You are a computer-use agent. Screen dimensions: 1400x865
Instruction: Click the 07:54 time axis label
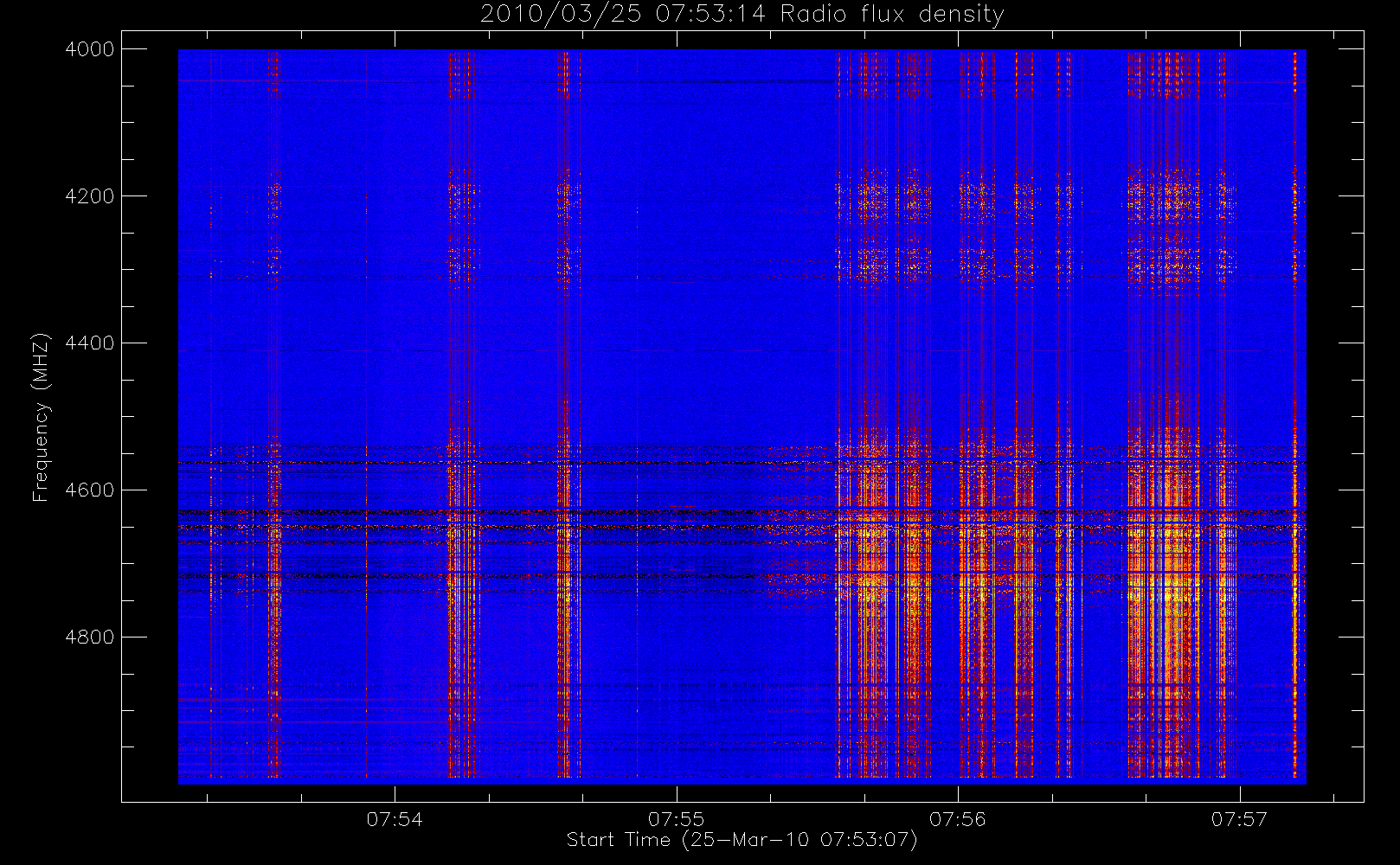point(395,819)
